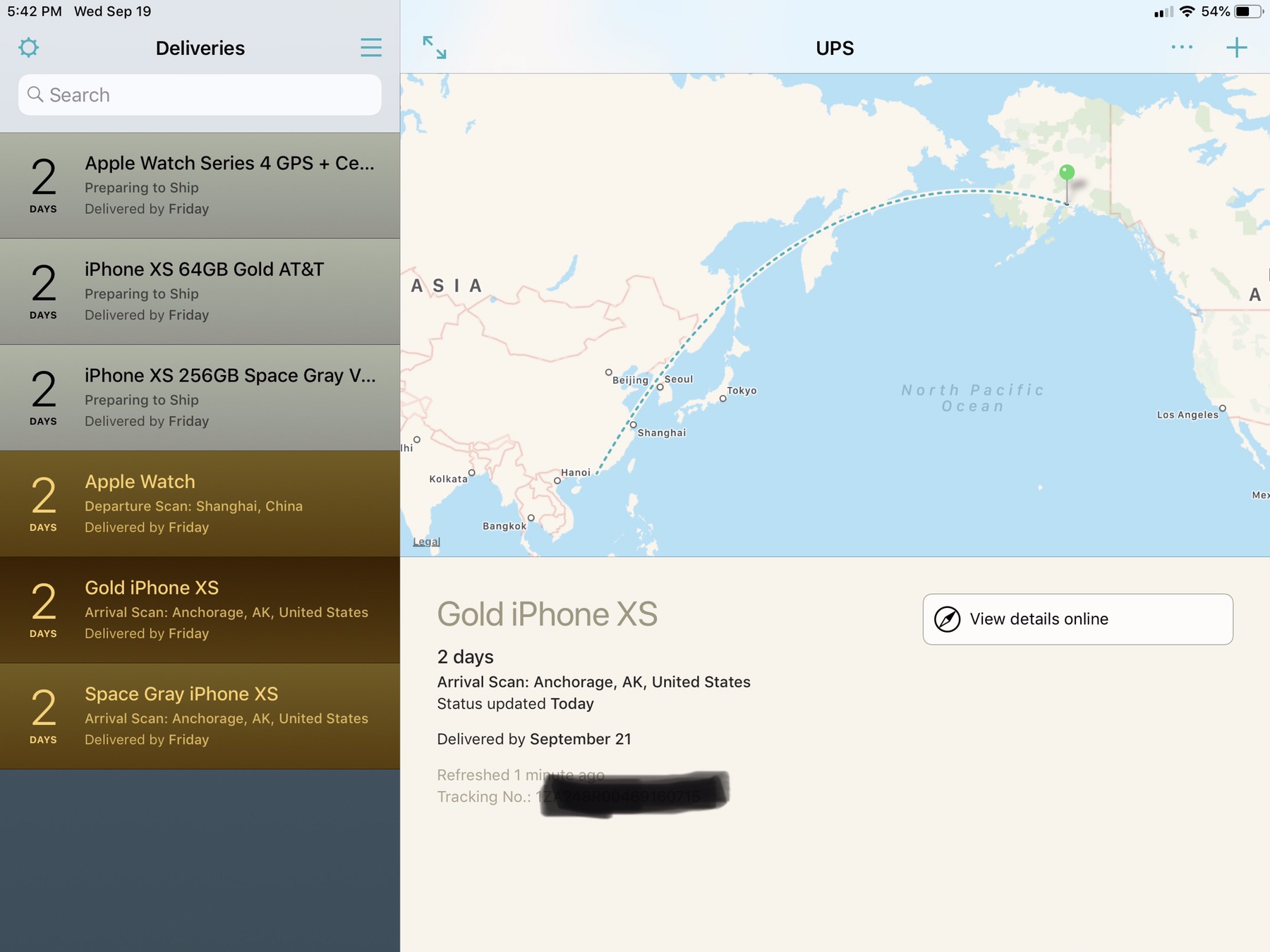Click the View details online button
The image size is (1270, 952).
(1077, 619)
